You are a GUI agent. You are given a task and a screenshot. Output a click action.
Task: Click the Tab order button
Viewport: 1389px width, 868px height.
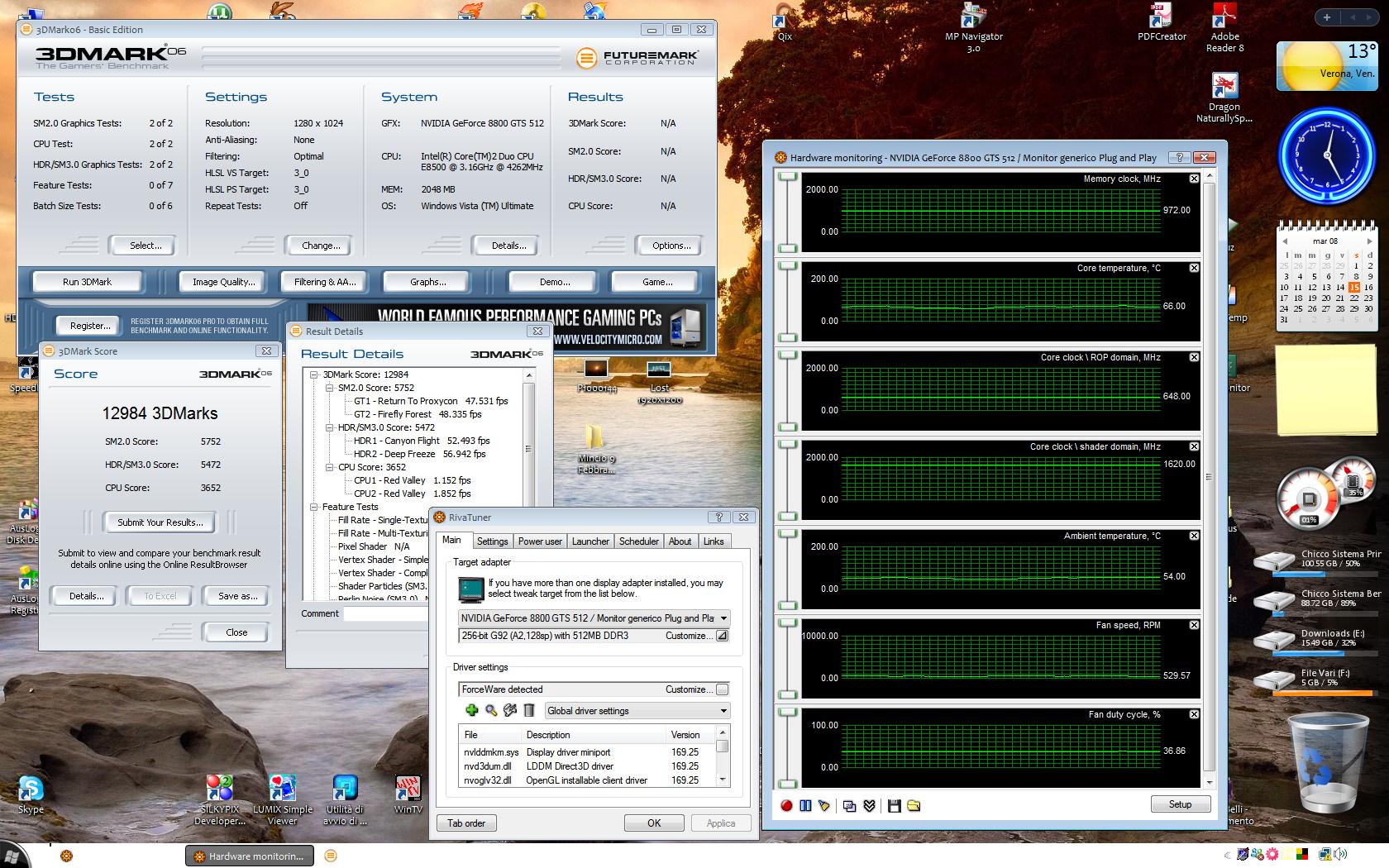click(x=466, y=823)
